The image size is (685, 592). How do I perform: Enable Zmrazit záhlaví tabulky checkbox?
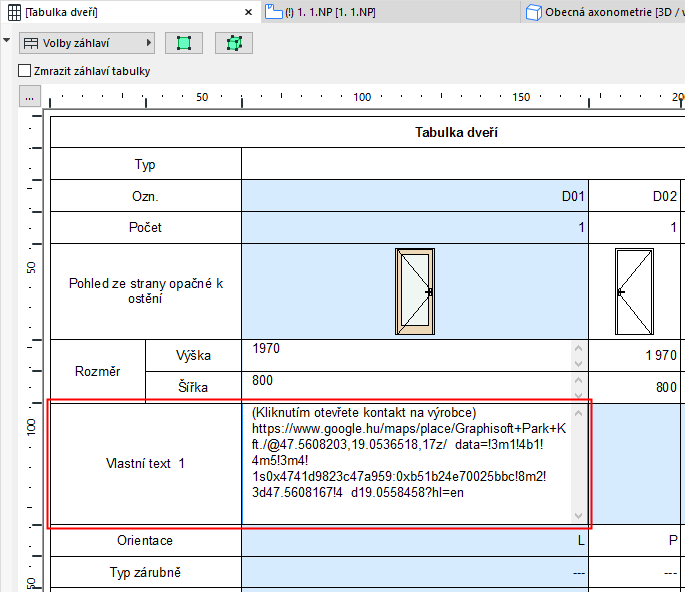(25, 71)
